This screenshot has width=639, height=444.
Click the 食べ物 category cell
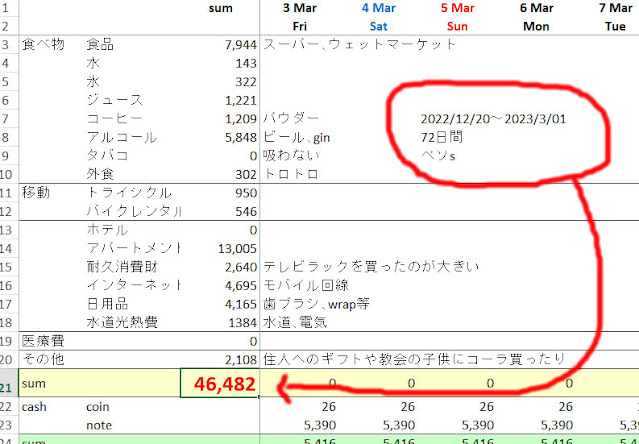point(43,44)
